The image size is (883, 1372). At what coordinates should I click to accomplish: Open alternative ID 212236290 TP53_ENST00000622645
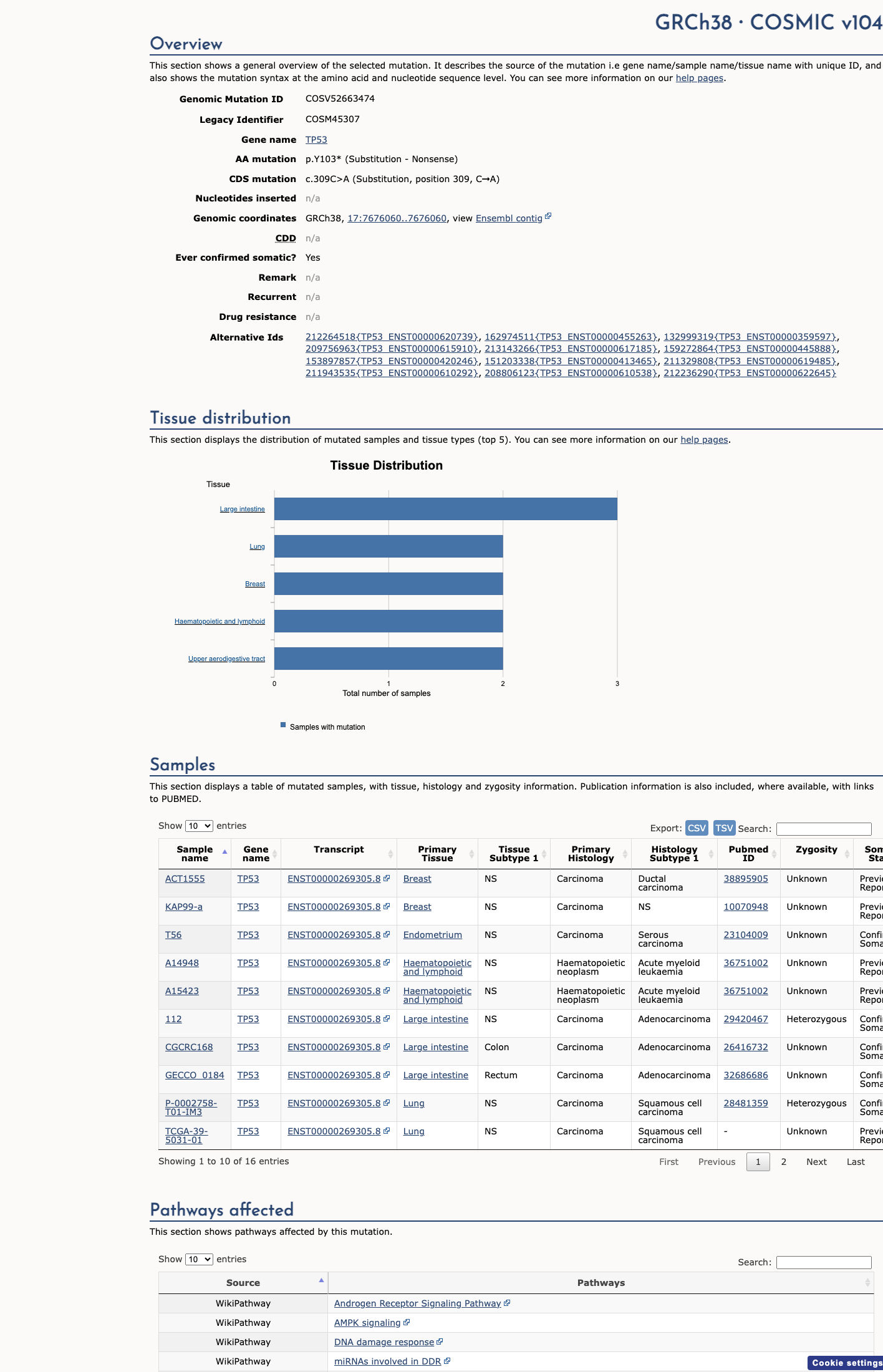point(750,373)
